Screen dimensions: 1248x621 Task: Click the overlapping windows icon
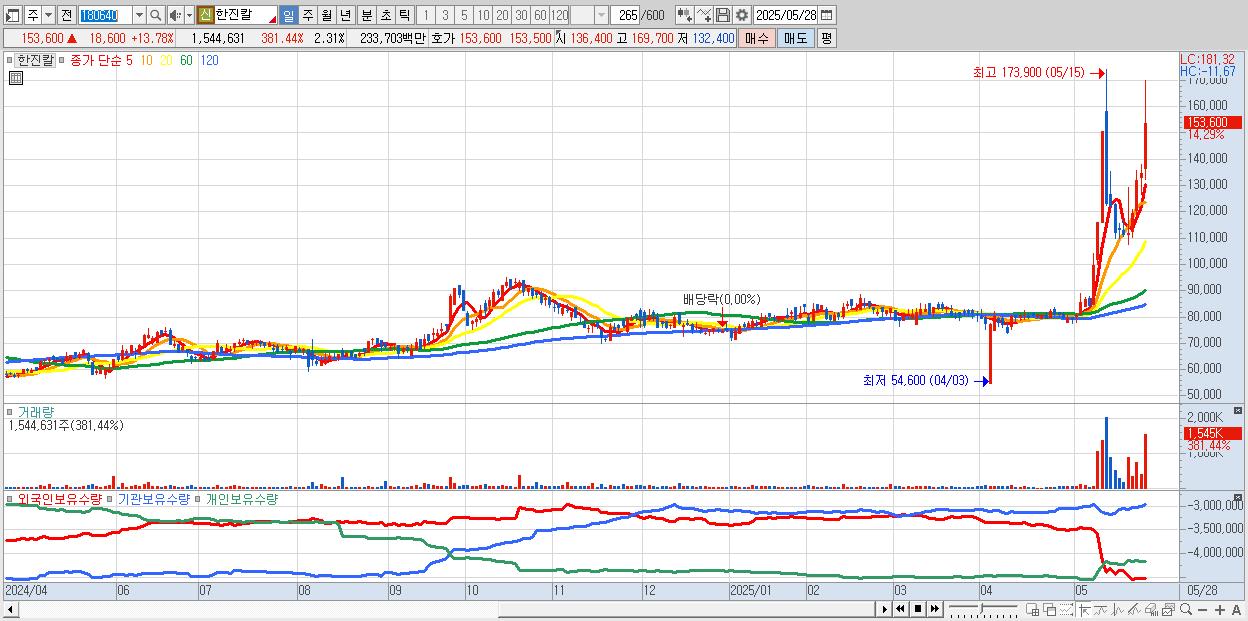[x=1050, y=609]
